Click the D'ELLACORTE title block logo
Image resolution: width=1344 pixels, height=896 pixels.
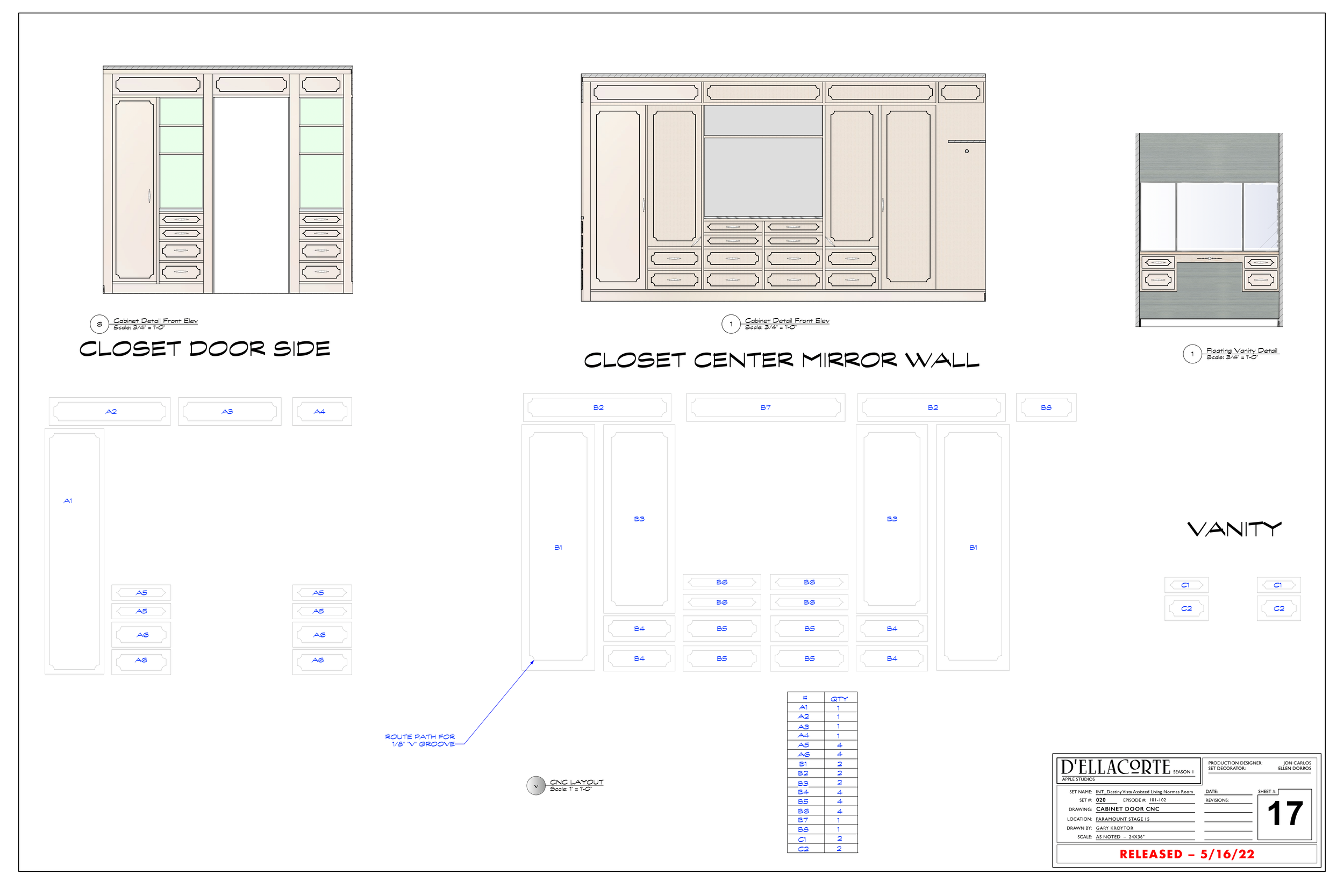coord(1116,767)
